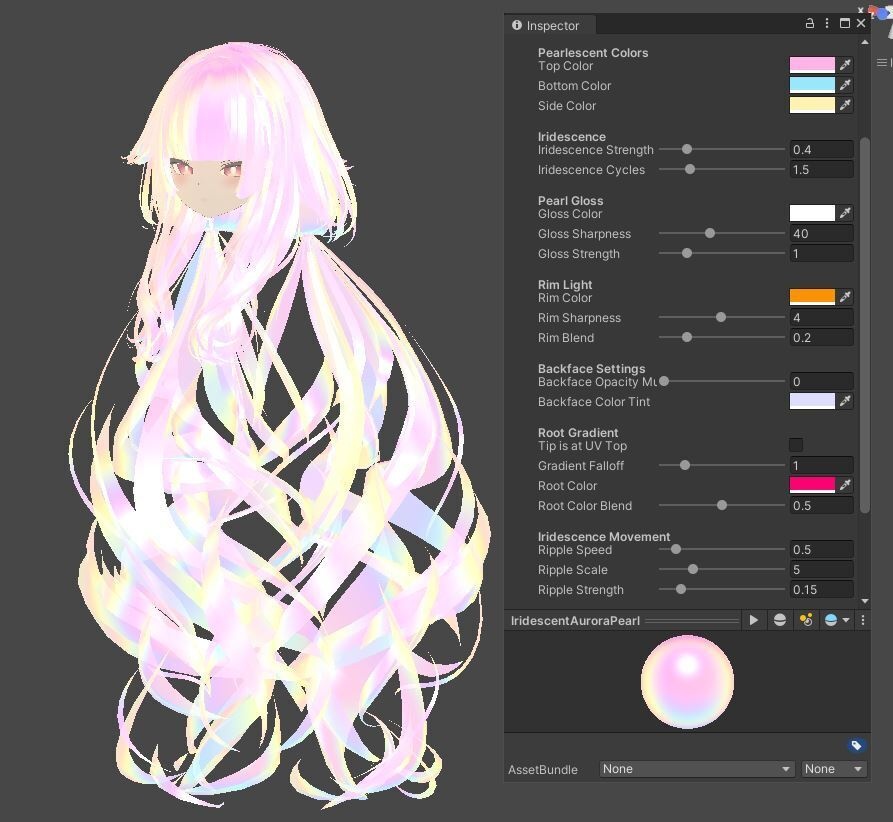The width and height of the screenshot is (893, 822).
Task: Open the Side Color yellow swatch
Action: tap(812, 105)
